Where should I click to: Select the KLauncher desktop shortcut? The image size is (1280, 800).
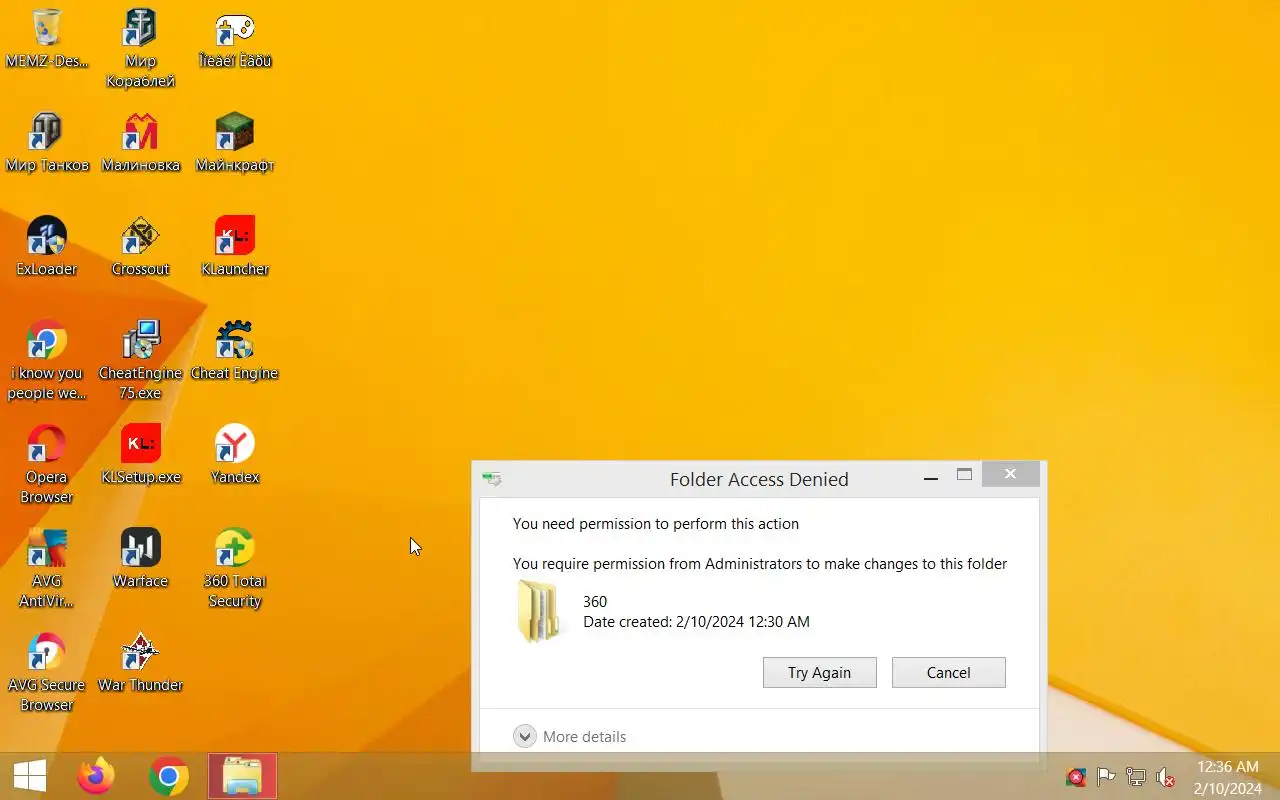point(234,247)
